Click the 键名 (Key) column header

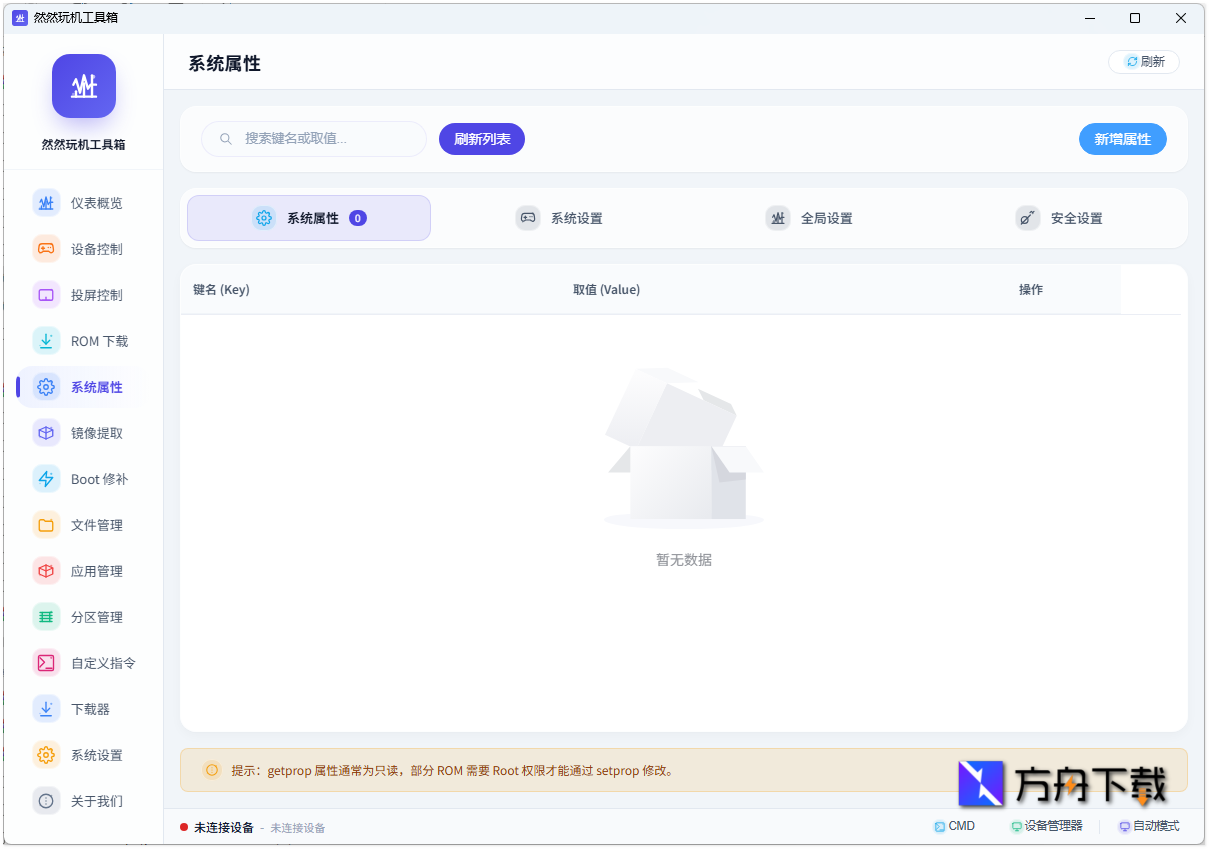pos(221,290)
